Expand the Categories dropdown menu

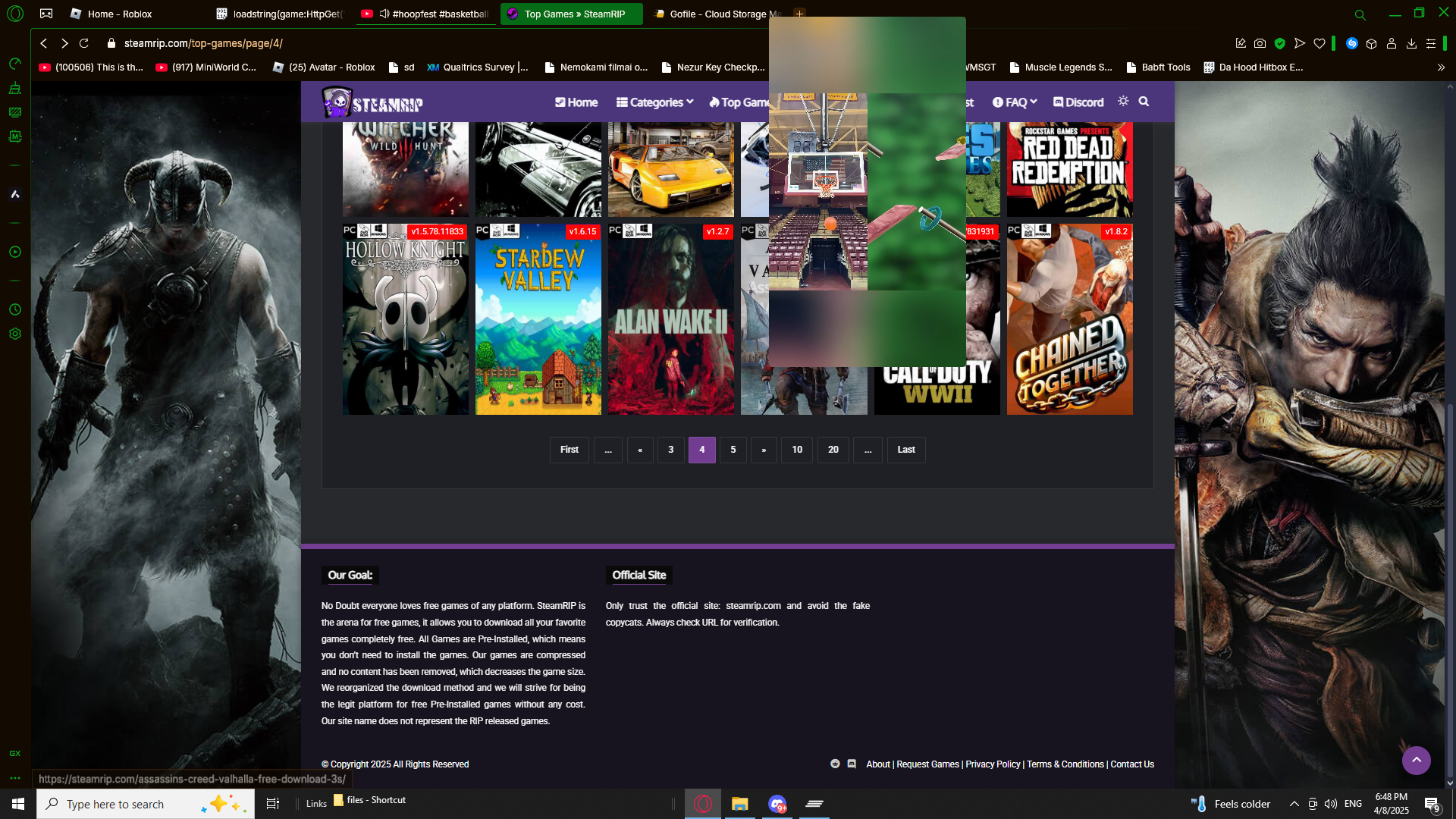coord(654,102)
